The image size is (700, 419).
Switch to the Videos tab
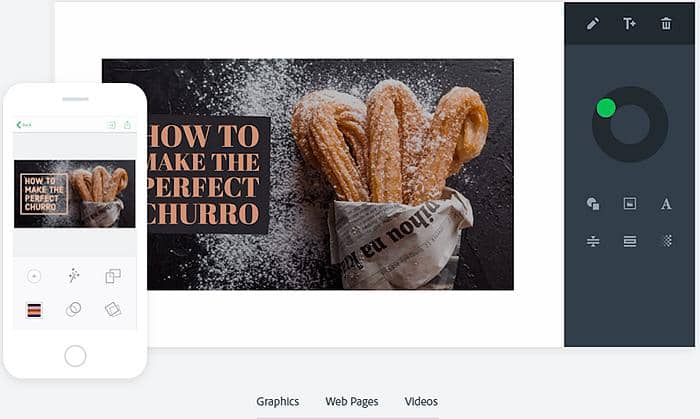421,402
